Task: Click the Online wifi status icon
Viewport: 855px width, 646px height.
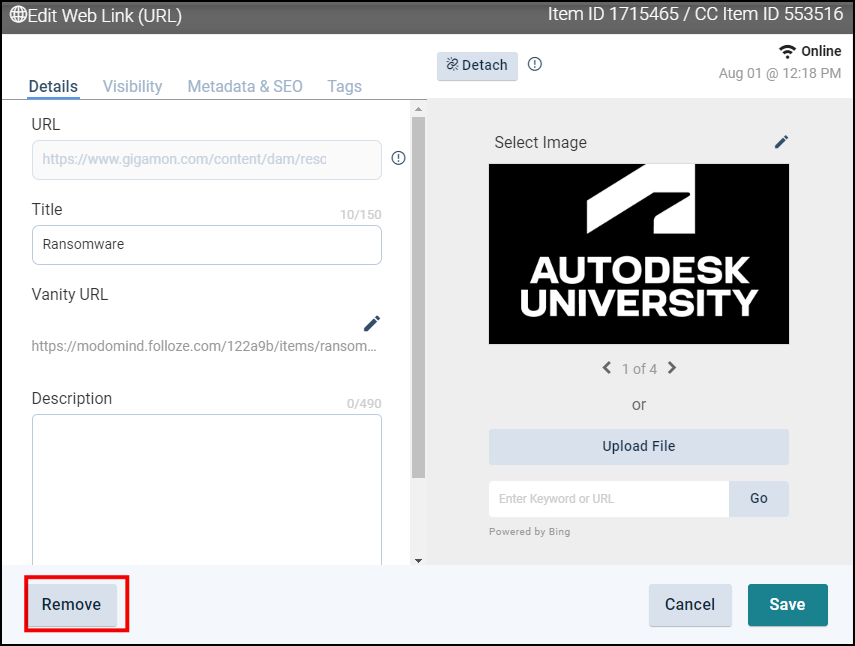Action: 787,52
